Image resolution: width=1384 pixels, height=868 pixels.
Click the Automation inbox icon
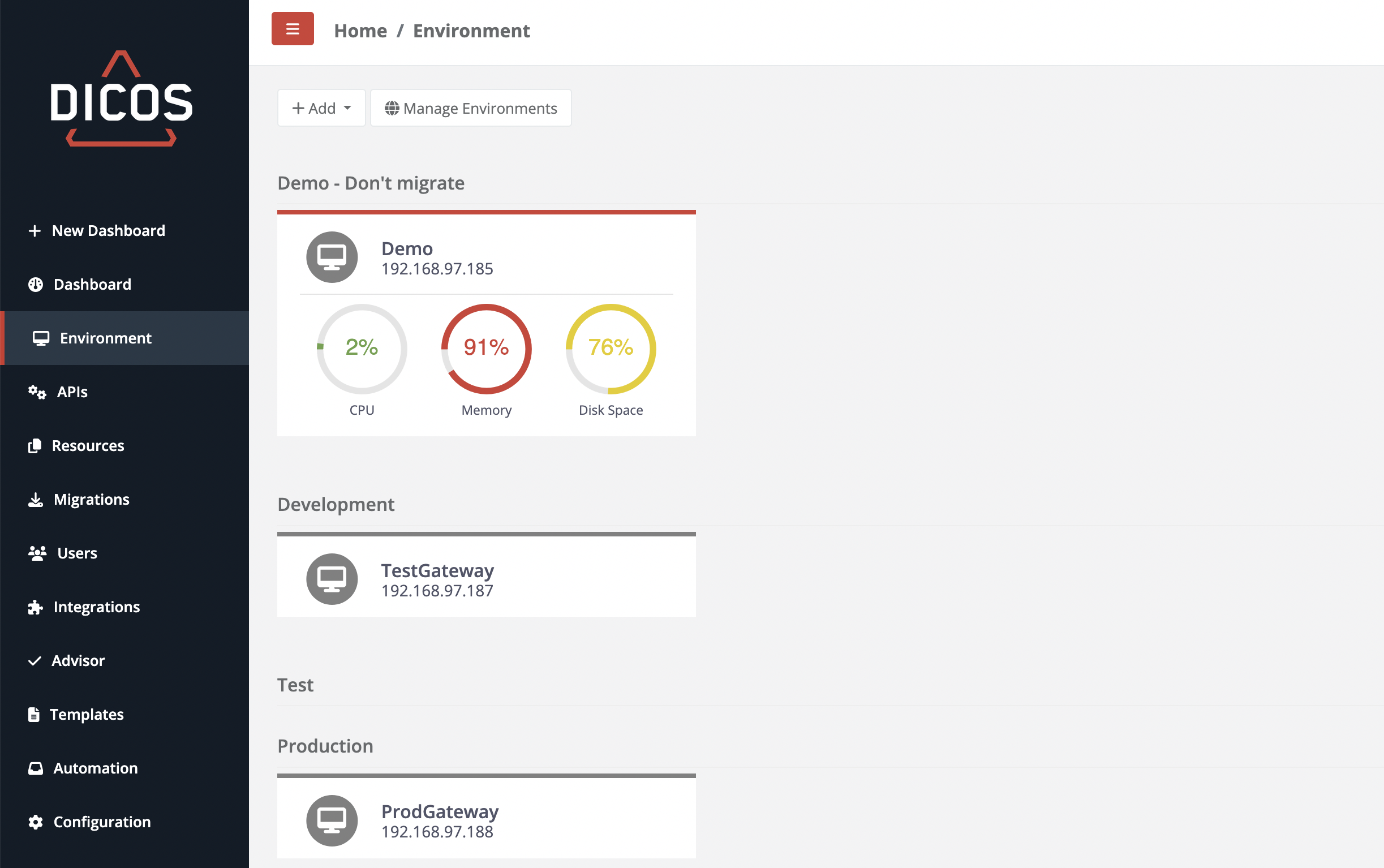click(36, 768)
